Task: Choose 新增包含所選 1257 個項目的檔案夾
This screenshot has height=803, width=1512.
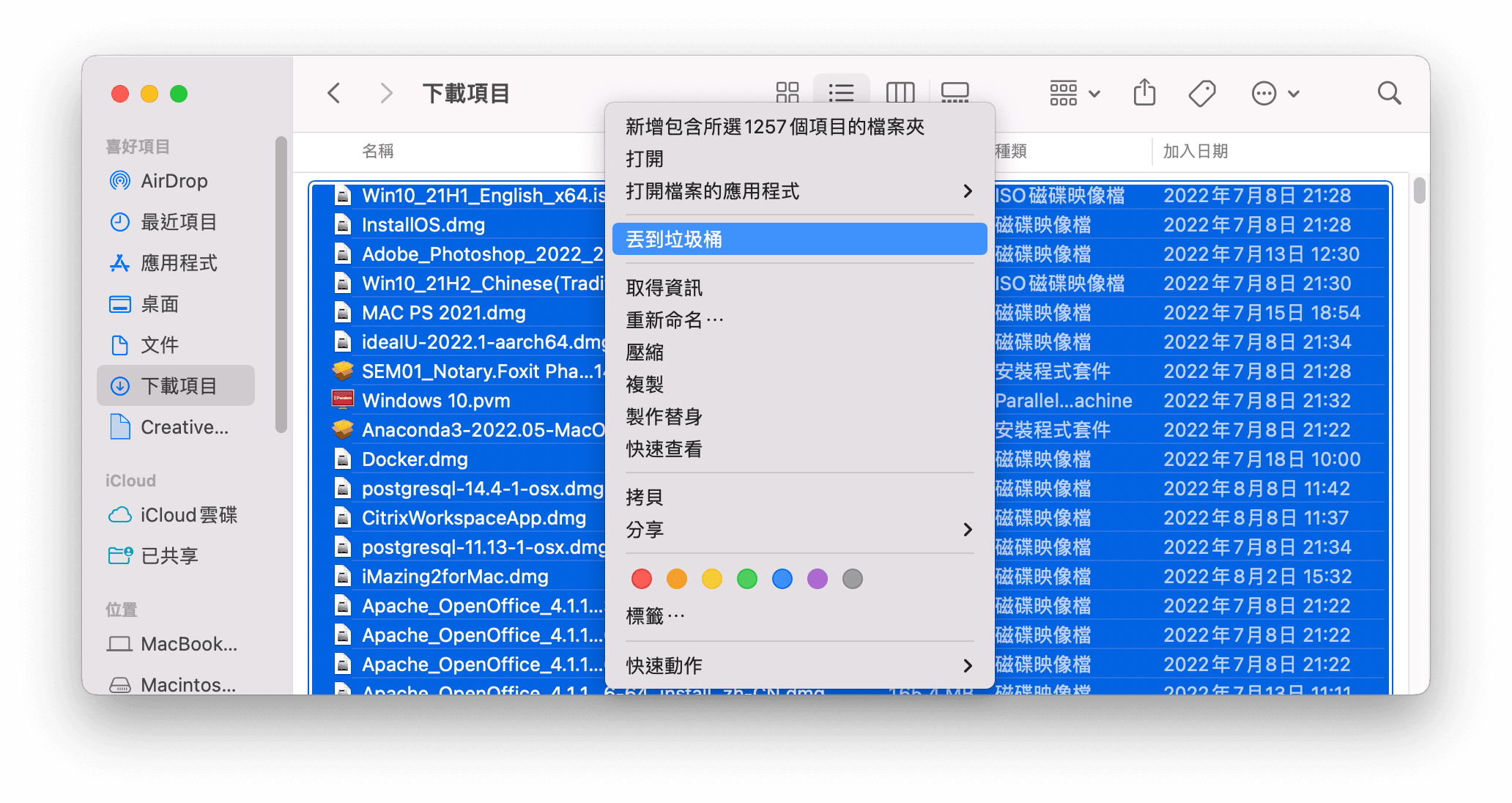Action: pos(799,127)
